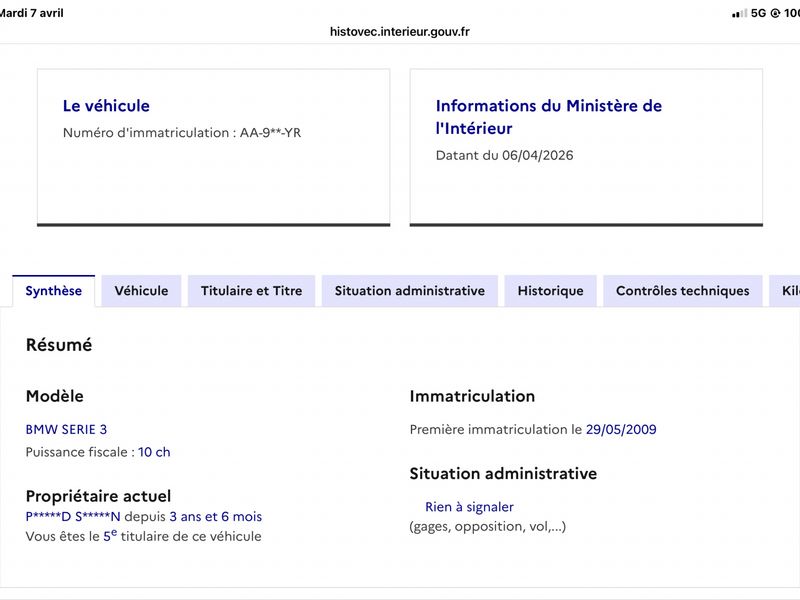
Task: Click the Rien à signaler status text
Action: tap(469, 507)
